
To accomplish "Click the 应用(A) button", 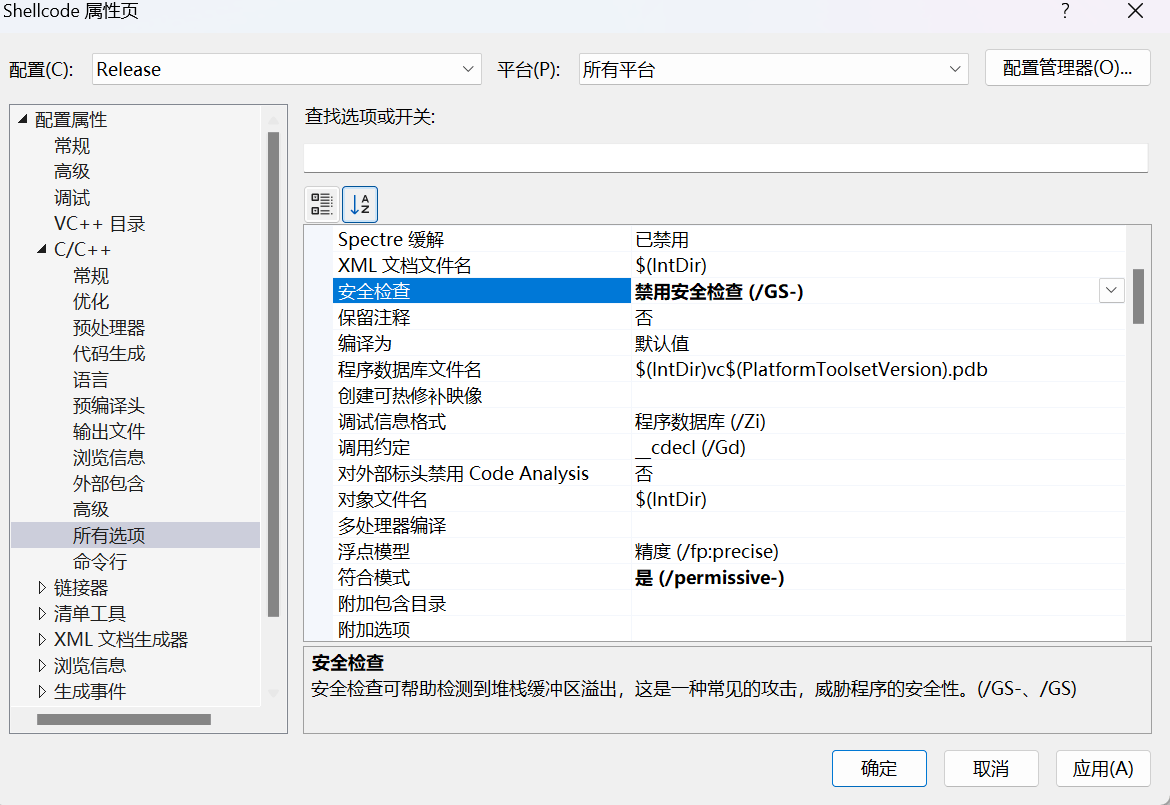I will (1102, 769).
